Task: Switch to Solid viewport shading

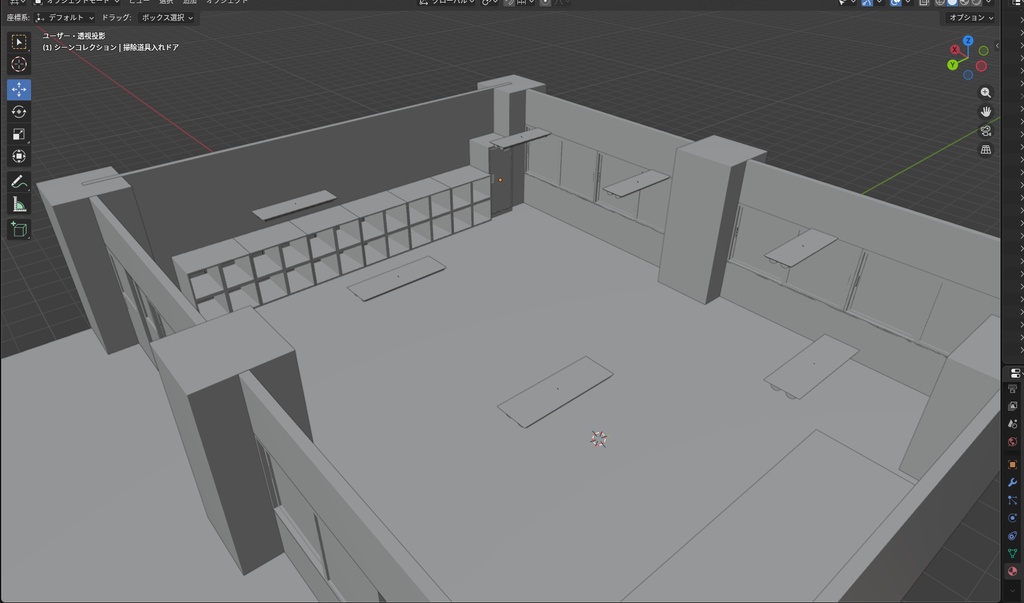Action: 952,2
